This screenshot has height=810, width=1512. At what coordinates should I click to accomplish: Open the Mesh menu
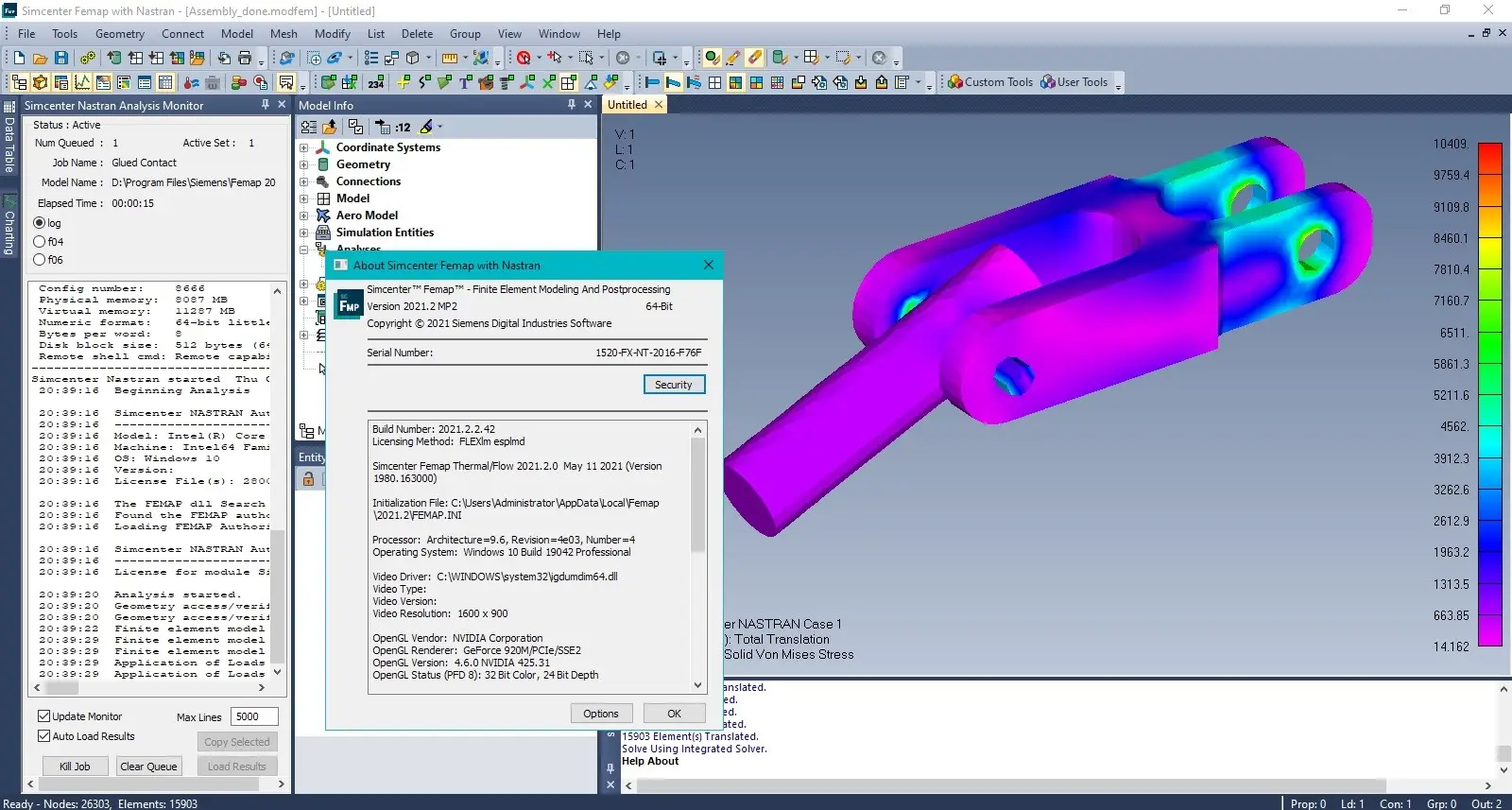coord(283,33)
